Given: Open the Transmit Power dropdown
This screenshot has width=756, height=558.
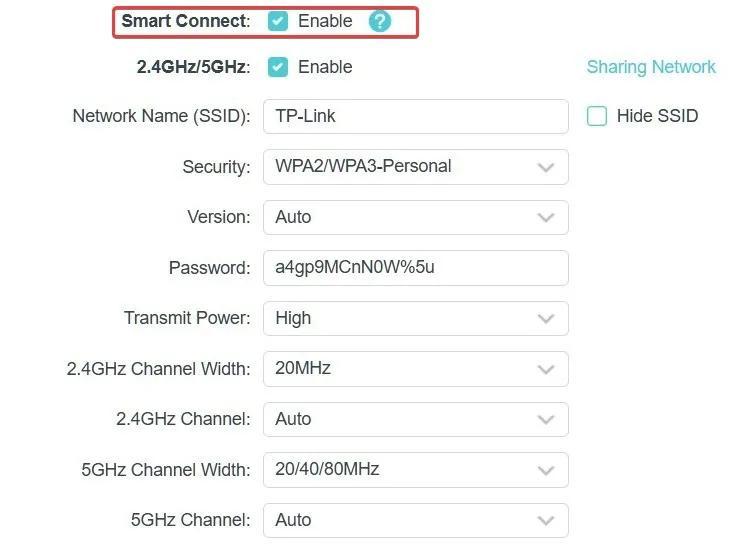Looking at the screenshot, I should (415, 318).
